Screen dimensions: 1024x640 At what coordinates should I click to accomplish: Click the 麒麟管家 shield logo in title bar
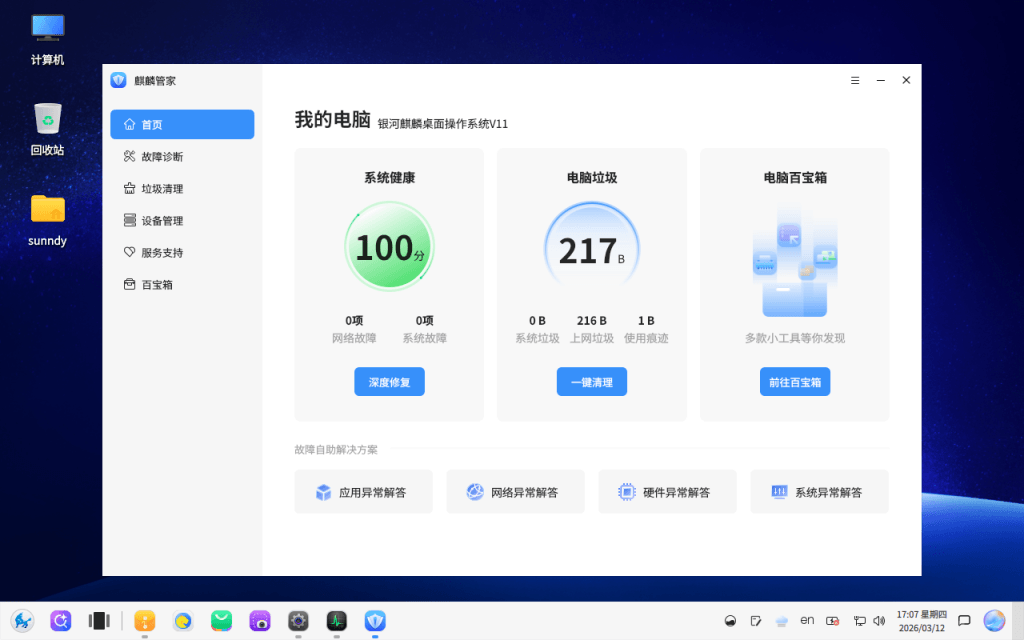118,80
